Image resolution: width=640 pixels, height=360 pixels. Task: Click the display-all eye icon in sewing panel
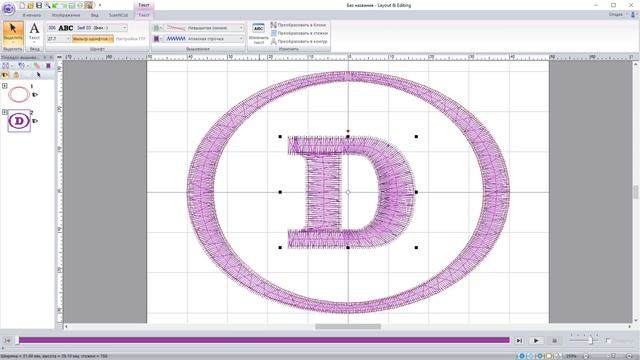click(5, 75)
